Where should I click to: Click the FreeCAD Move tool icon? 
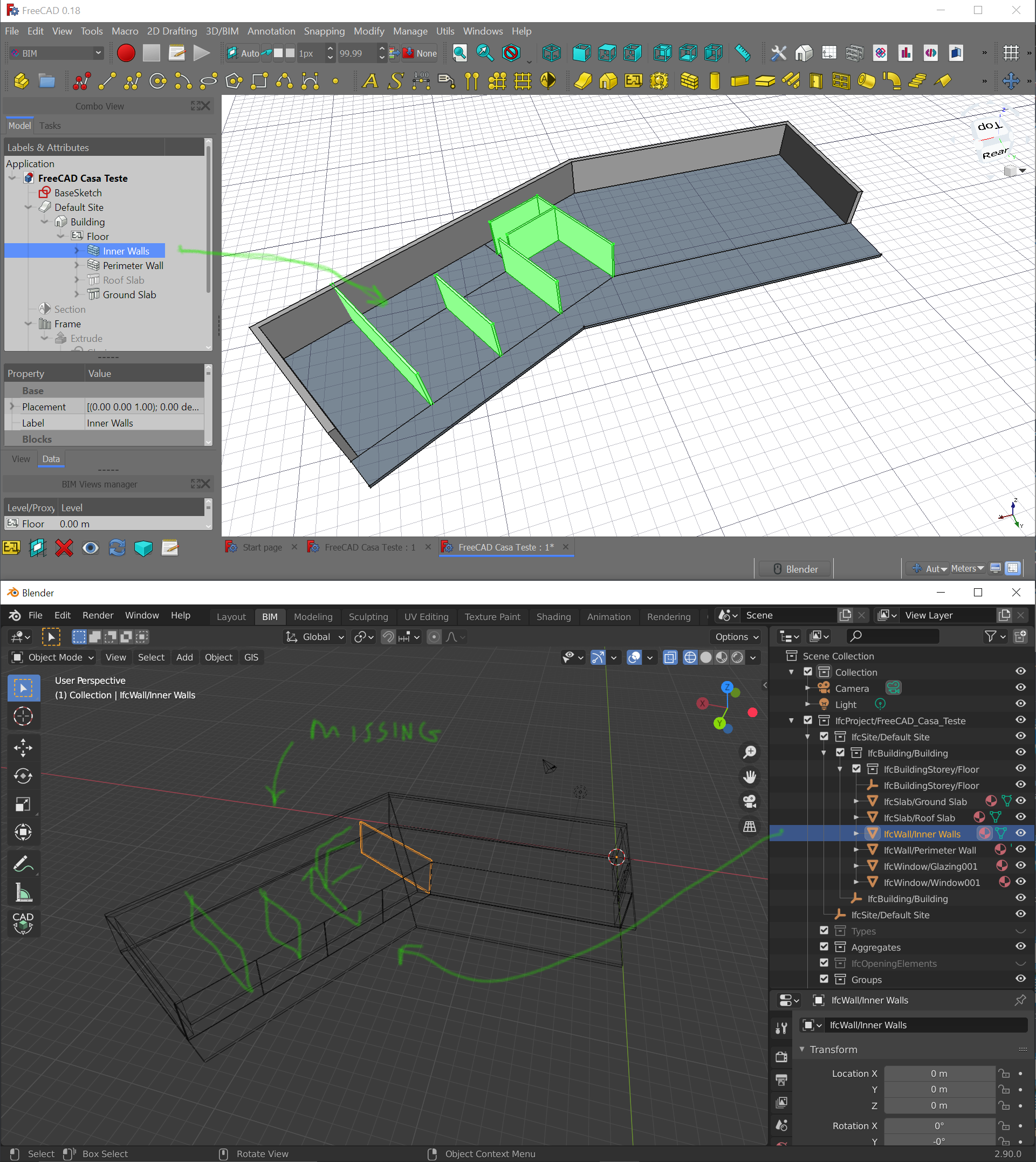click(x=1011, y=81)
